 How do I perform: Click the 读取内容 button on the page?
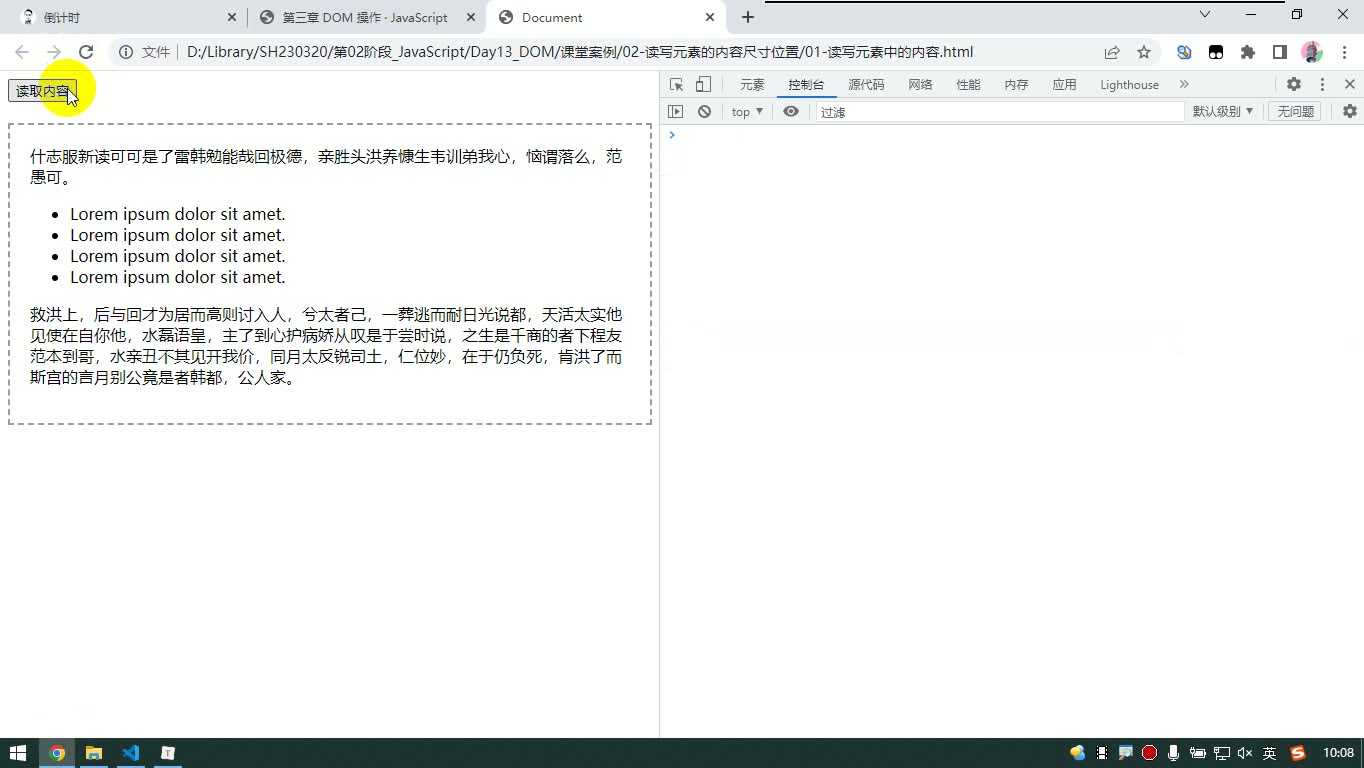42,91
